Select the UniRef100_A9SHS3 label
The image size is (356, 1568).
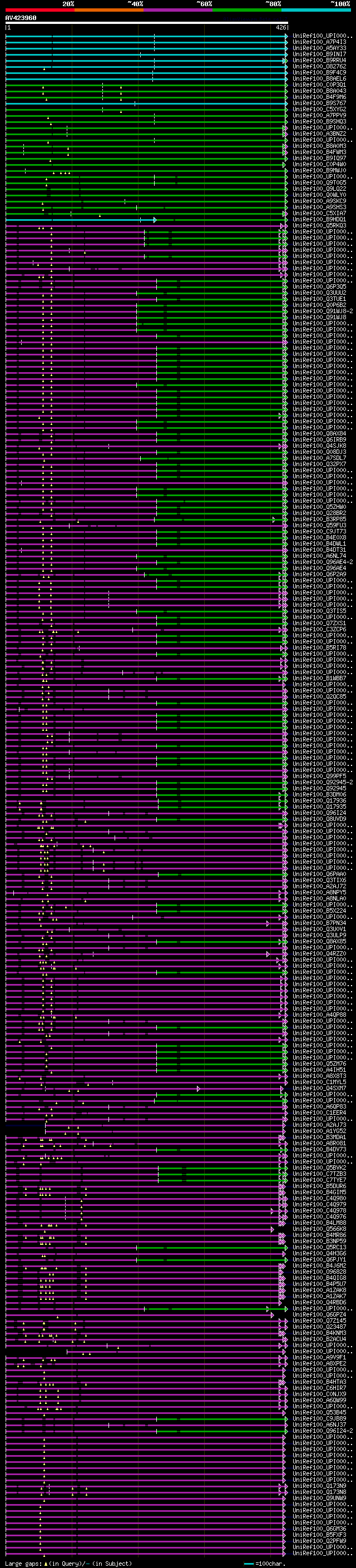point(319,207)
